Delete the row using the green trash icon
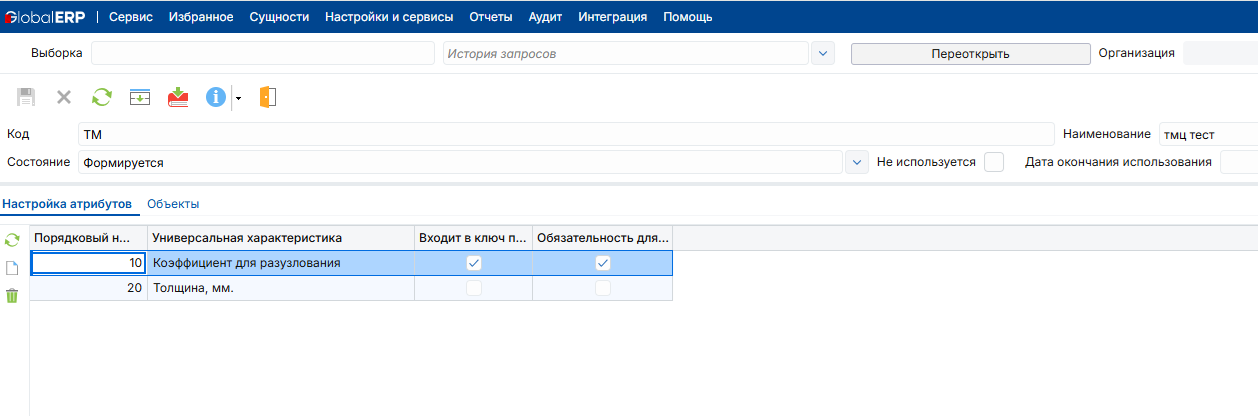 tap(12, 296)
